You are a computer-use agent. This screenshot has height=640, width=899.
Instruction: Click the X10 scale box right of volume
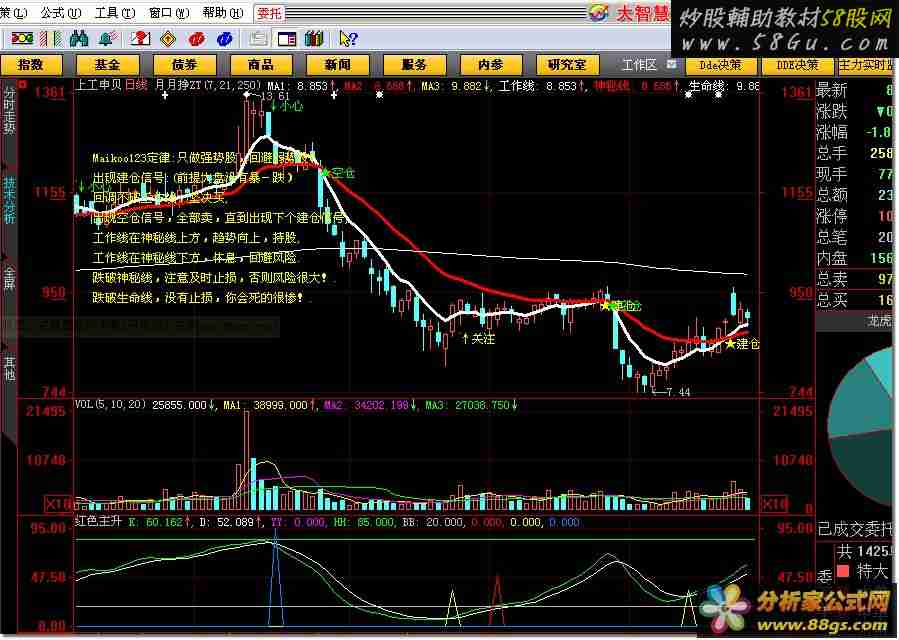pyautogui.click(x=773, y=504)
